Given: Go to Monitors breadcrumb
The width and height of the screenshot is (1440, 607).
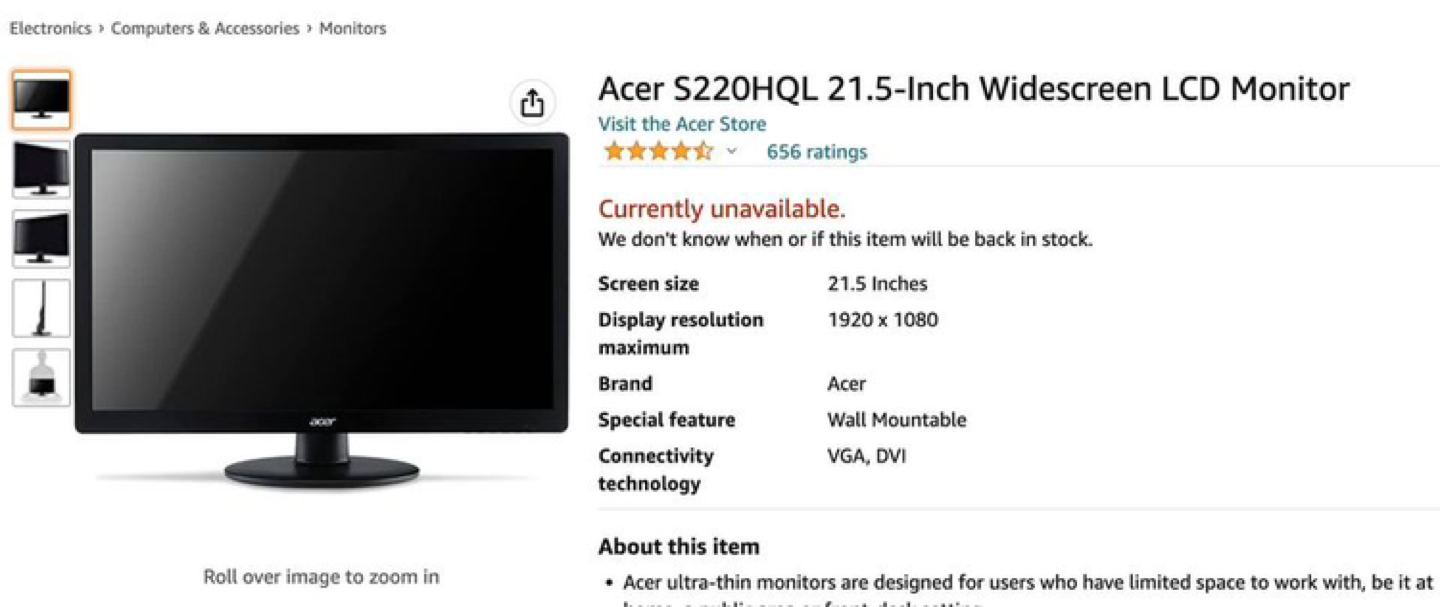Looking at the screenshot, I should [x=352, y=28].
